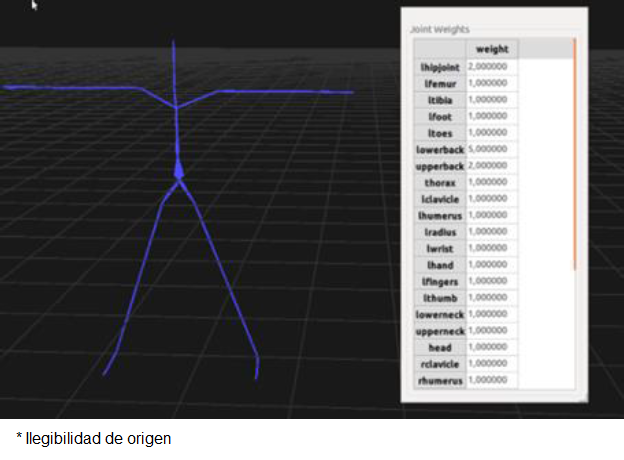The height and width of the screenshot is (460, 624).
Task: Edit the upperback weight value
Action: pyautogui.click(x=492, y=165)
